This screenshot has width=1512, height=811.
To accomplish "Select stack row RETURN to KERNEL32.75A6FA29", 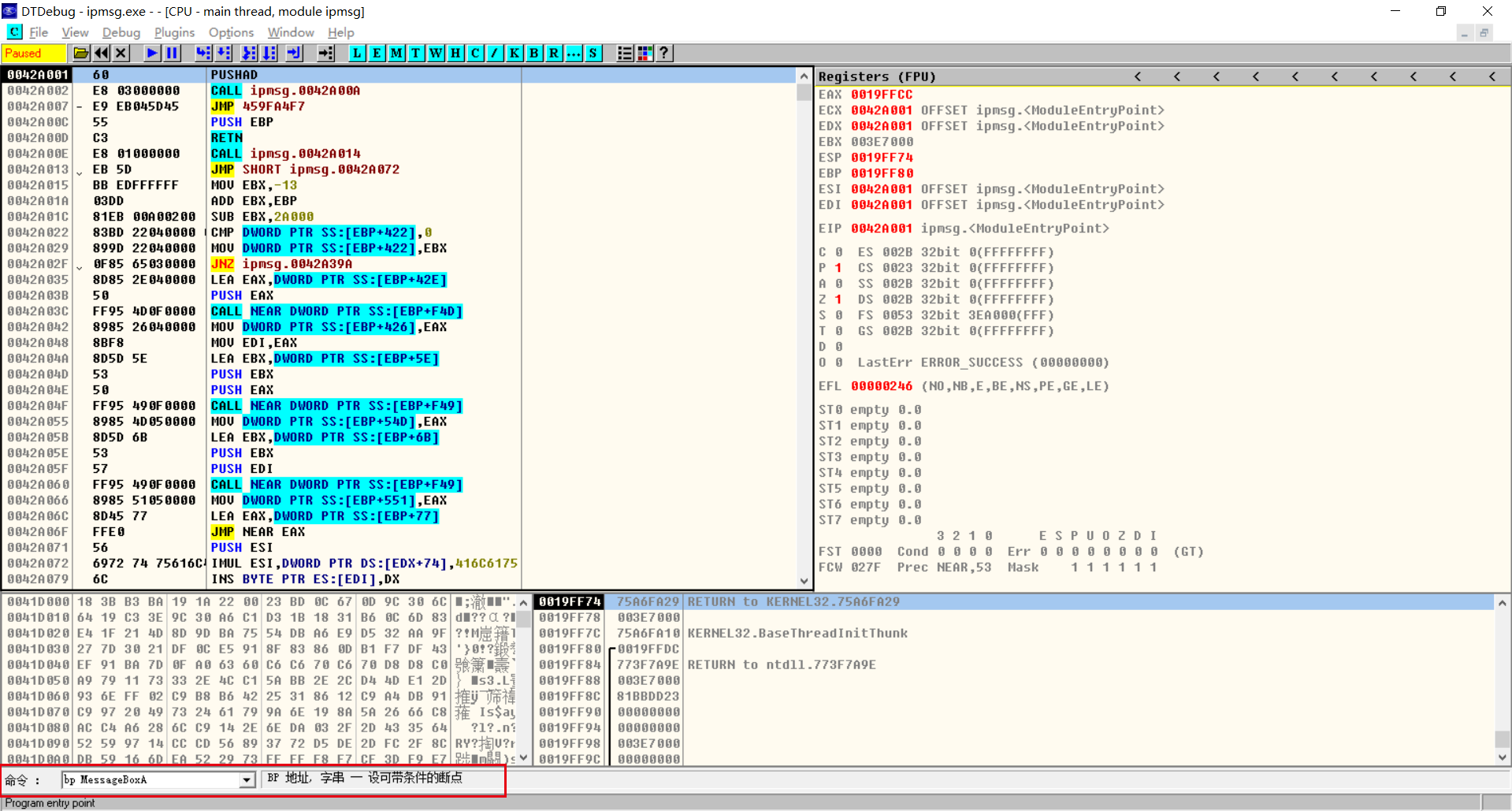I will coord(1014,602).
